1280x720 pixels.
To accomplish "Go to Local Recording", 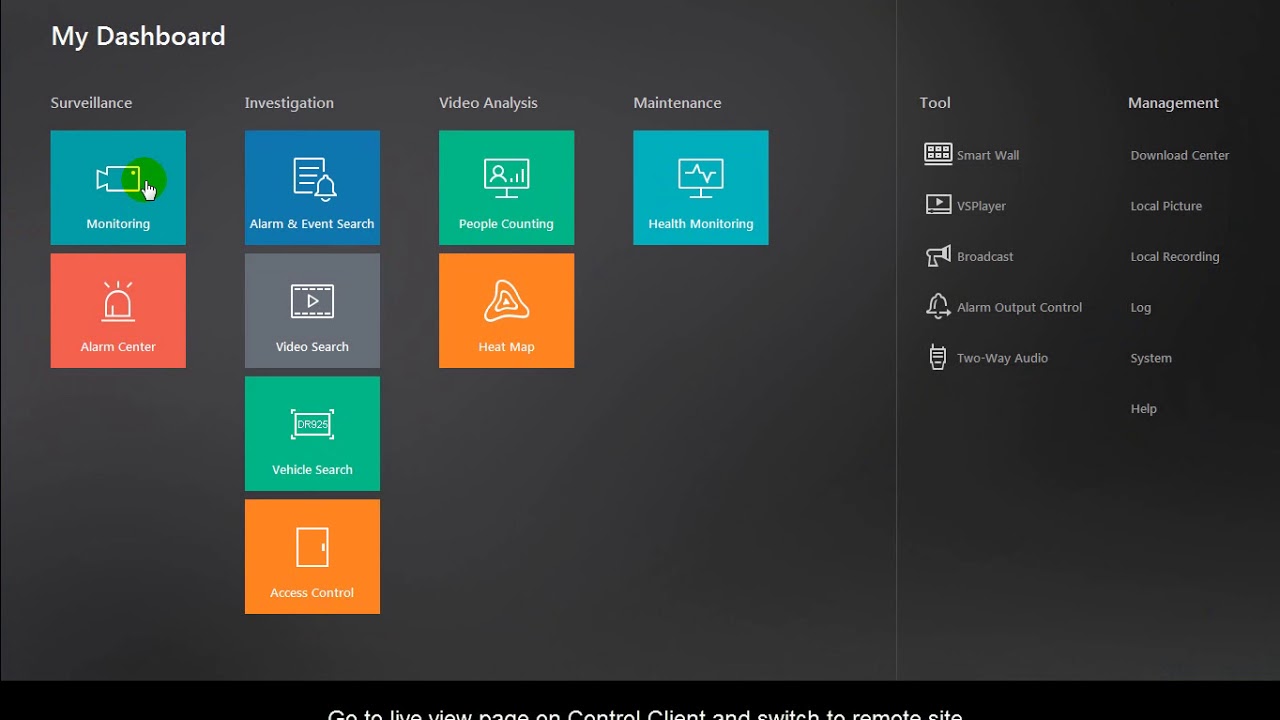I will coord(1174,257).
